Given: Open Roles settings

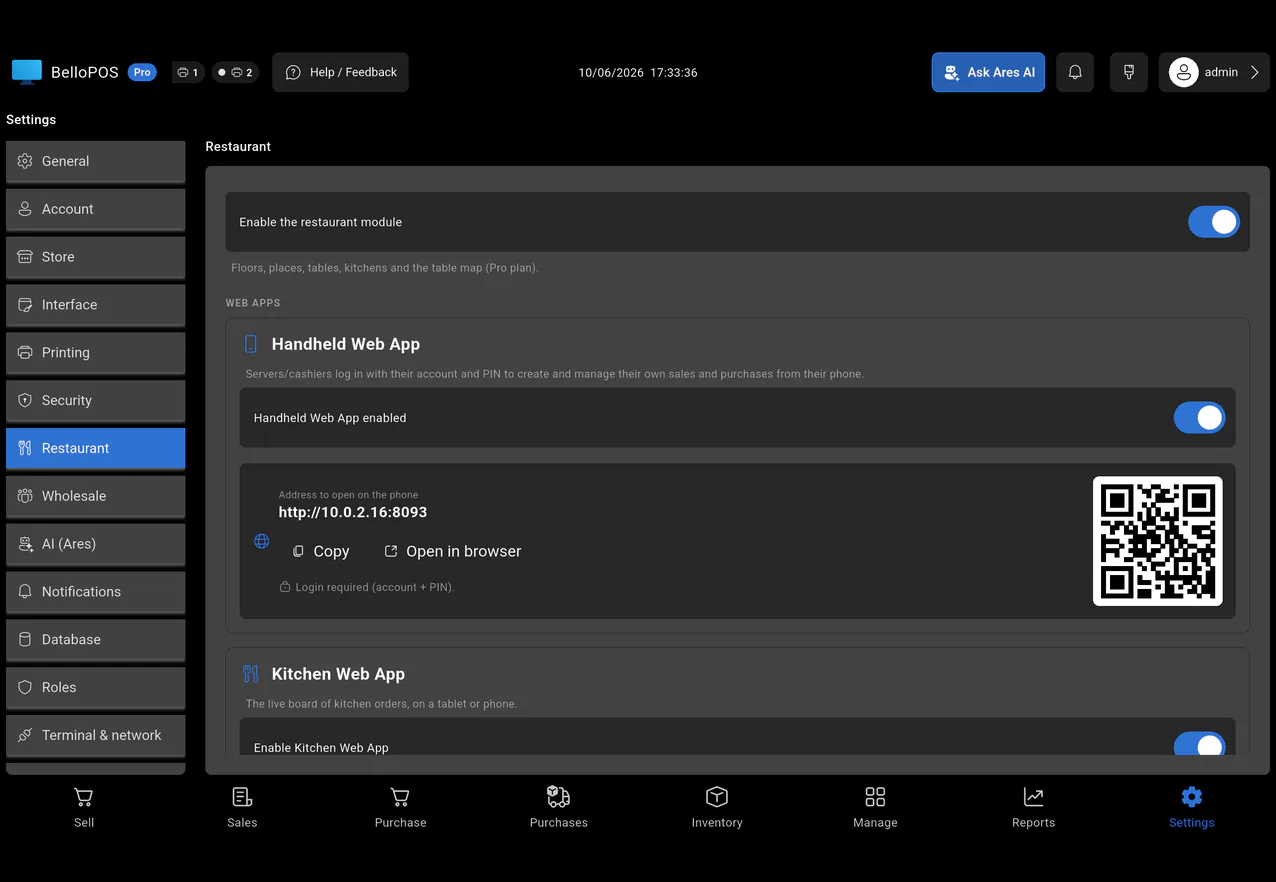Looking at the screenshot, I should coord(95,688).
